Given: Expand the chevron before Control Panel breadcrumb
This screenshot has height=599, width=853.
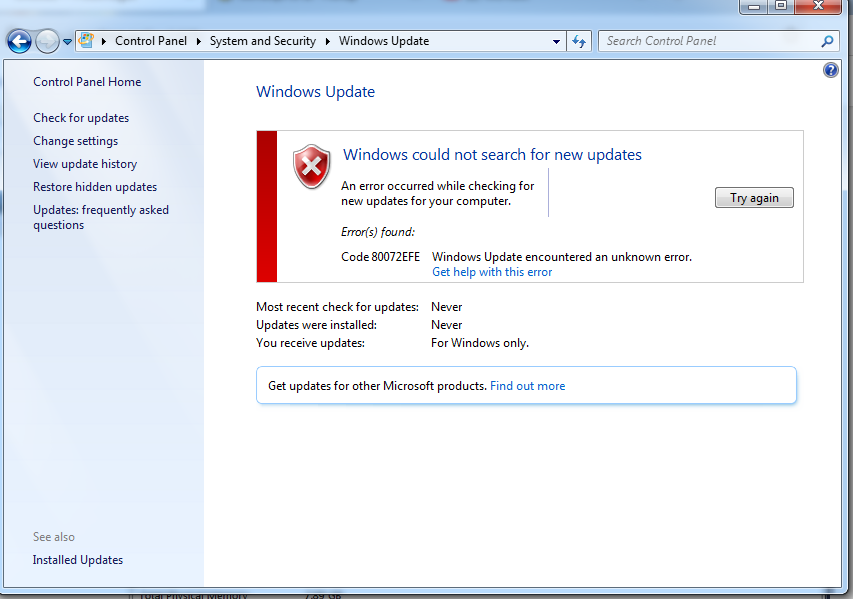Looking at the screenshot, I should 103,41.
